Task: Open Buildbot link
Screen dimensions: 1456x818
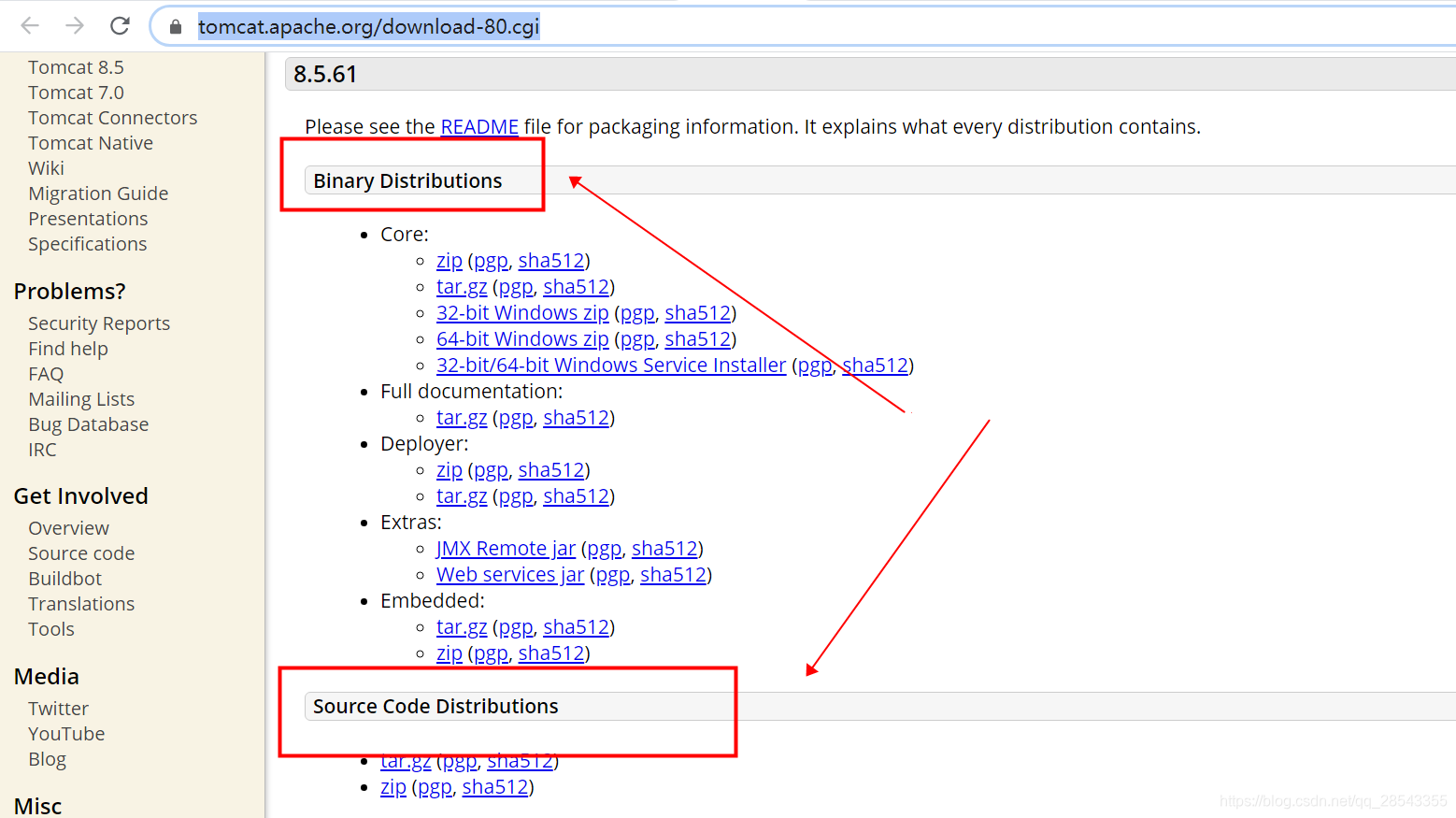Action: [x=64, y=579]
